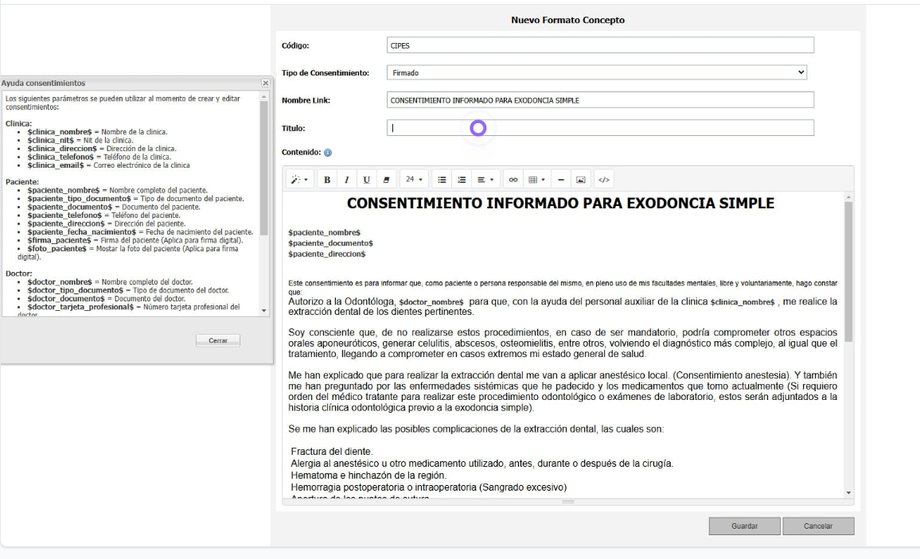Open the Tipo de Consentimiento dropdown

coord(597,73)
